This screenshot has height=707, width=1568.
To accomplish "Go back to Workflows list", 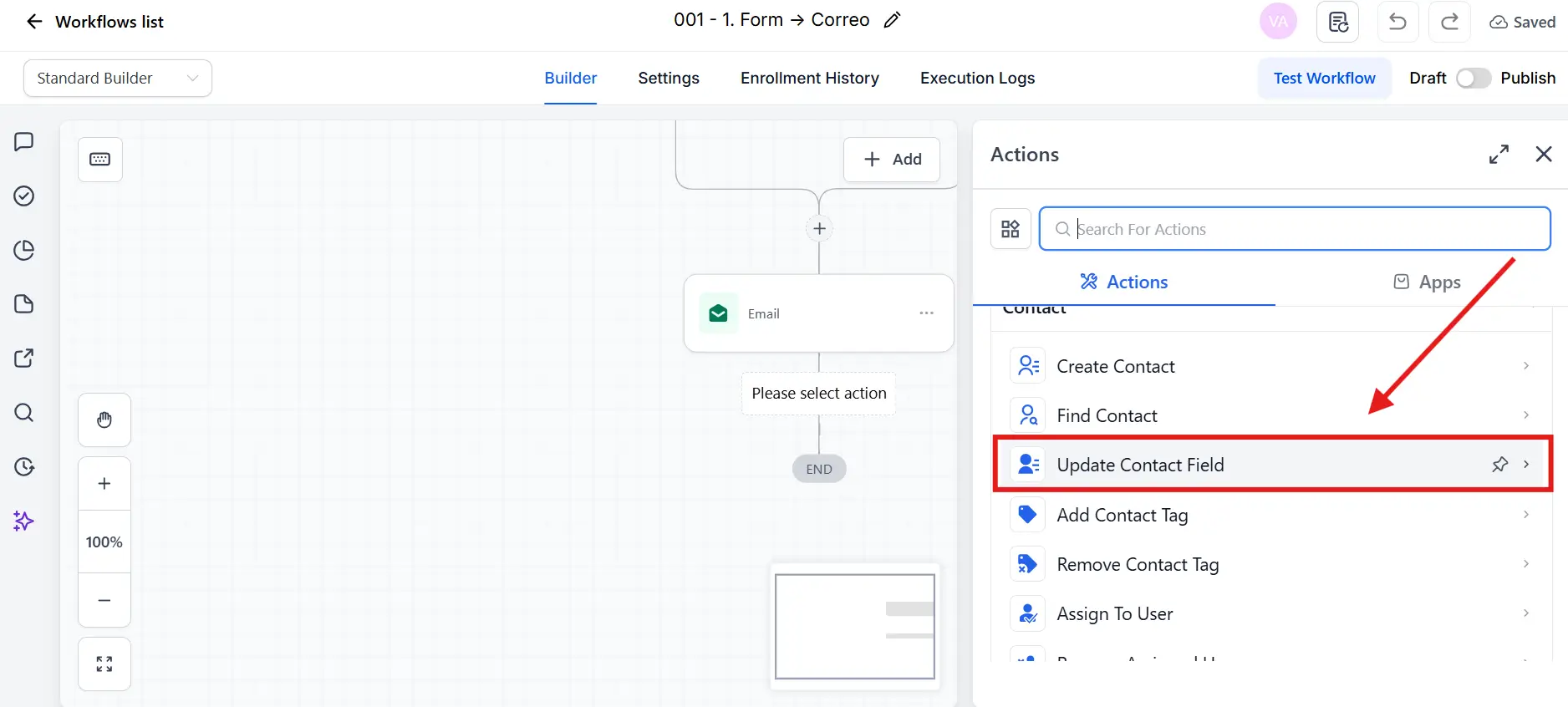I will click(94, 22).
